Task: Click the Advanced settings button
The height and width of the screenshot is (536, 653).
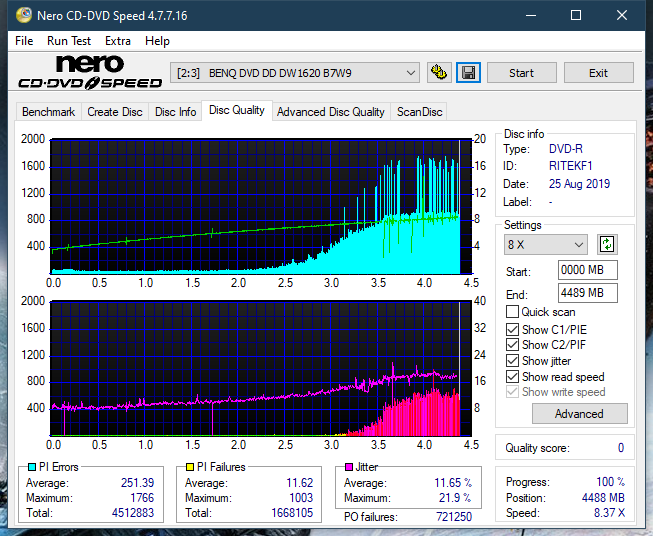Action: point(579,414)
